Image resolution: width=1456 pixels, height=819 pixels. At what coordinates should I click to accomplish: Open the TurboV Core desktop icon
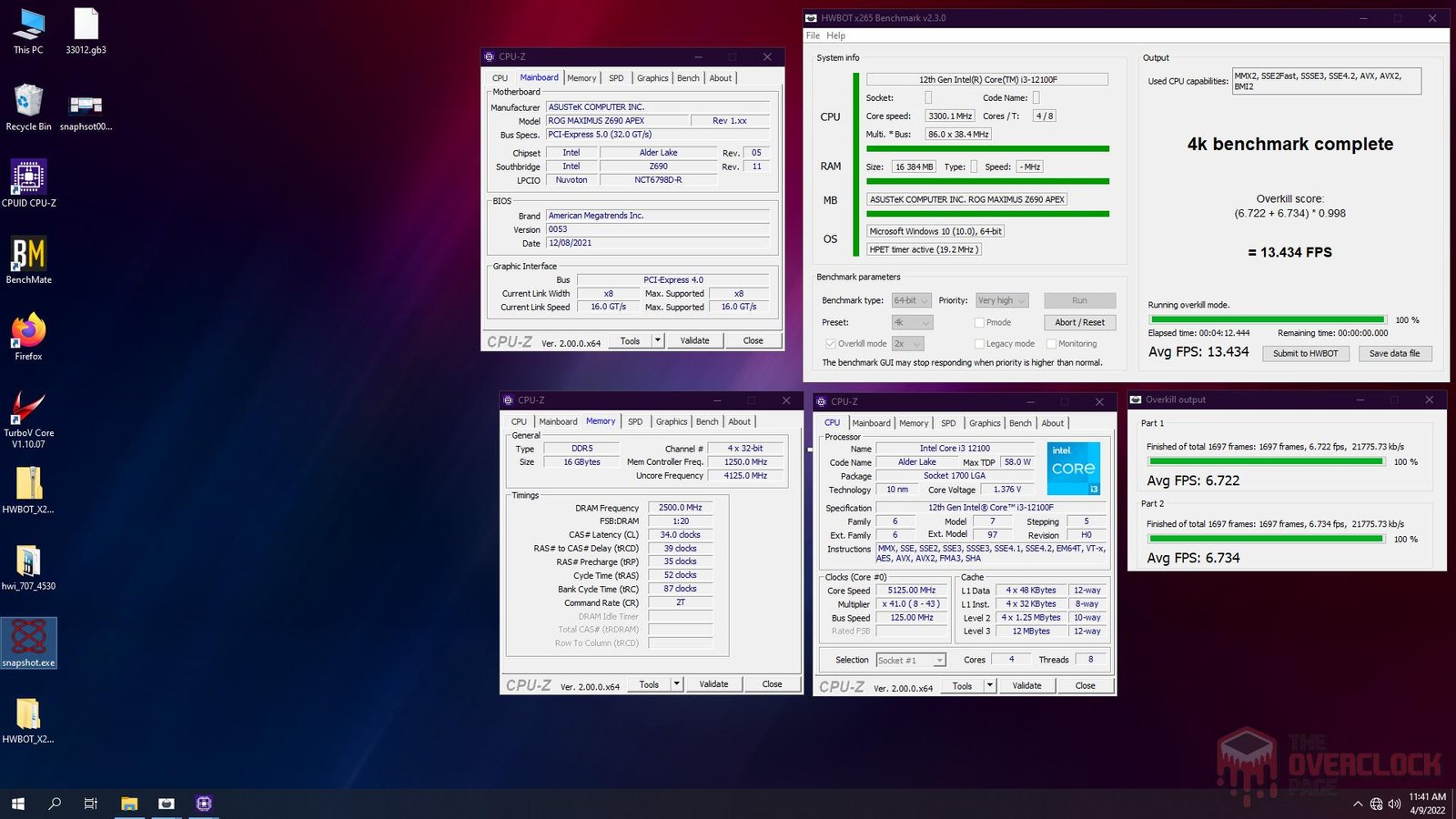pyautogui.click(x=28, y=409)
